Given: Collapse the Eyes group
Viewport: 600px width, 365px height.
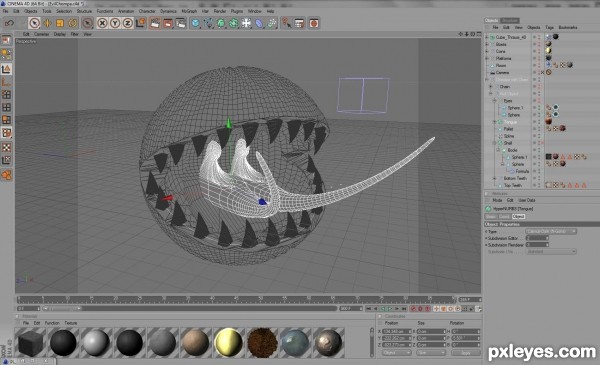Looking at the screenshot, I should [494, 101].
